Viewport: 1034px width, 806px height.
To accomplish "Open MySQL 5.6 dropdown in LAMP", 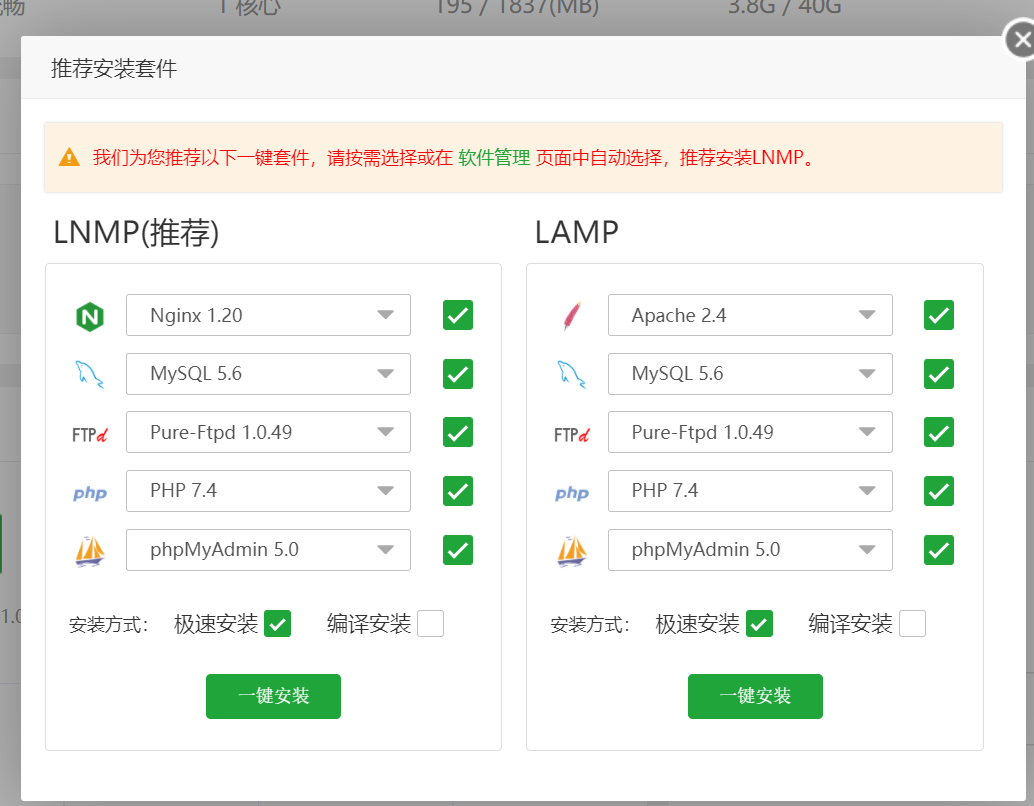I will [750, 374].
